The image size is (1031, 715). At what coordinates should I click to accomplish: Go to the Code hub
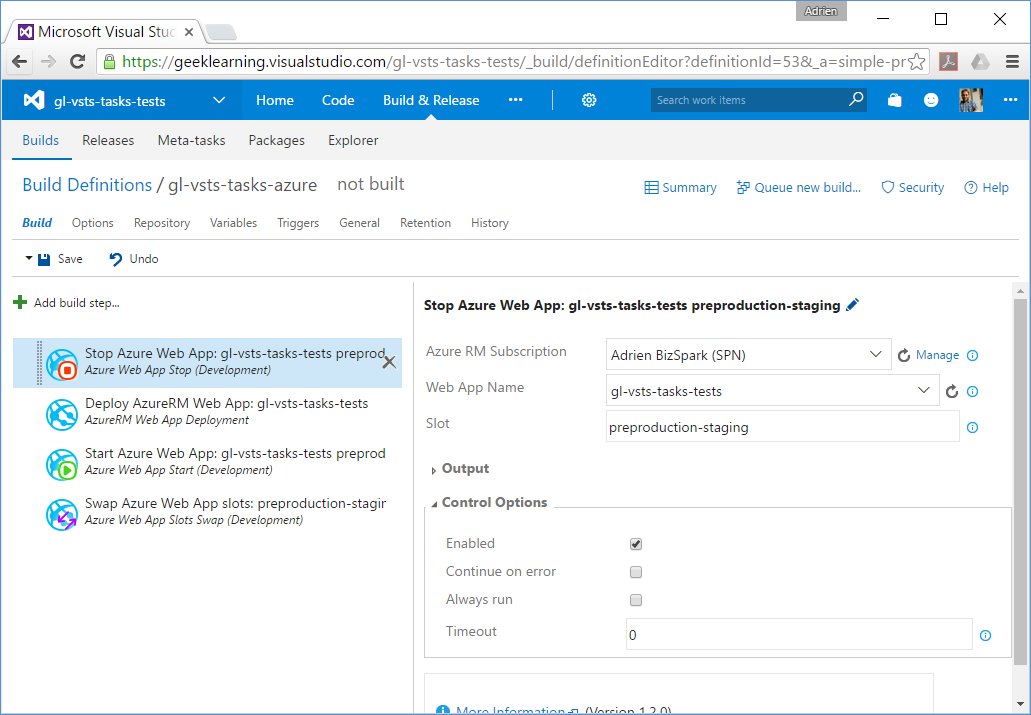pos(338,100)
